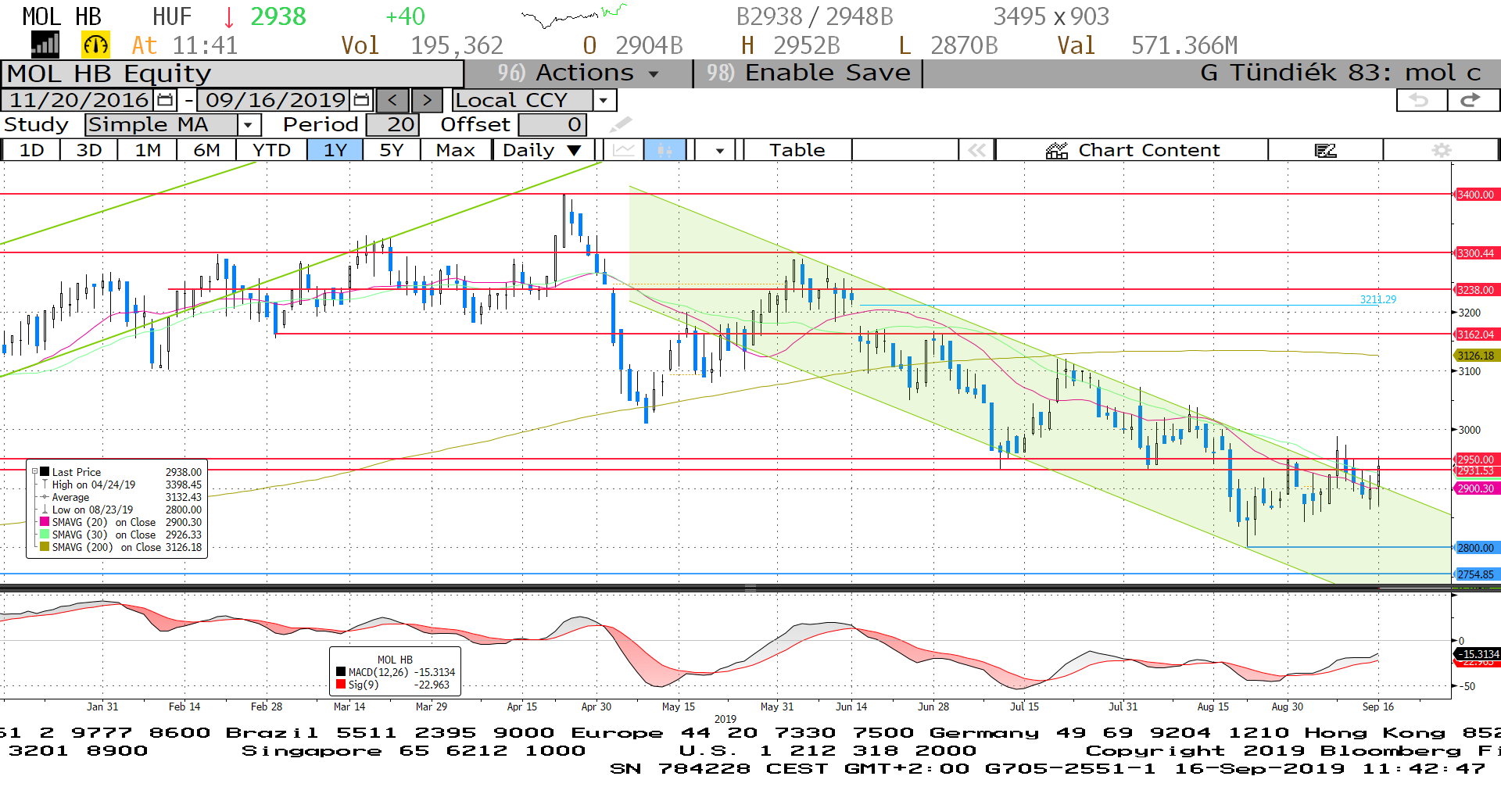Click the yellow gauge icon near ticker

95,45
